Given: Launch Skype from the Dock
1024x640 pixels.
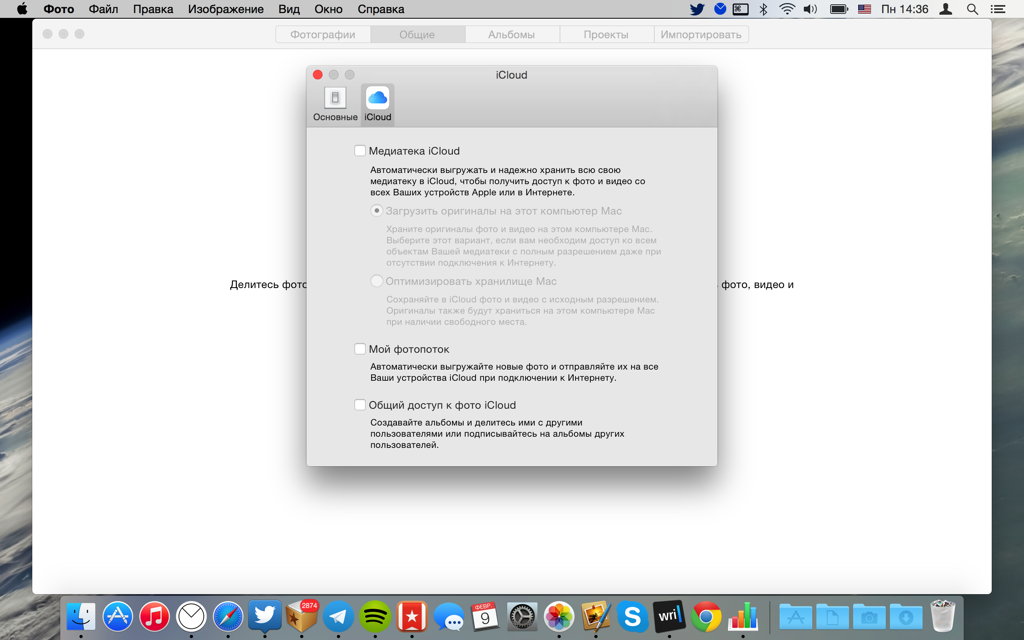Looking at the screenshot, I should [x=632, y=616].
